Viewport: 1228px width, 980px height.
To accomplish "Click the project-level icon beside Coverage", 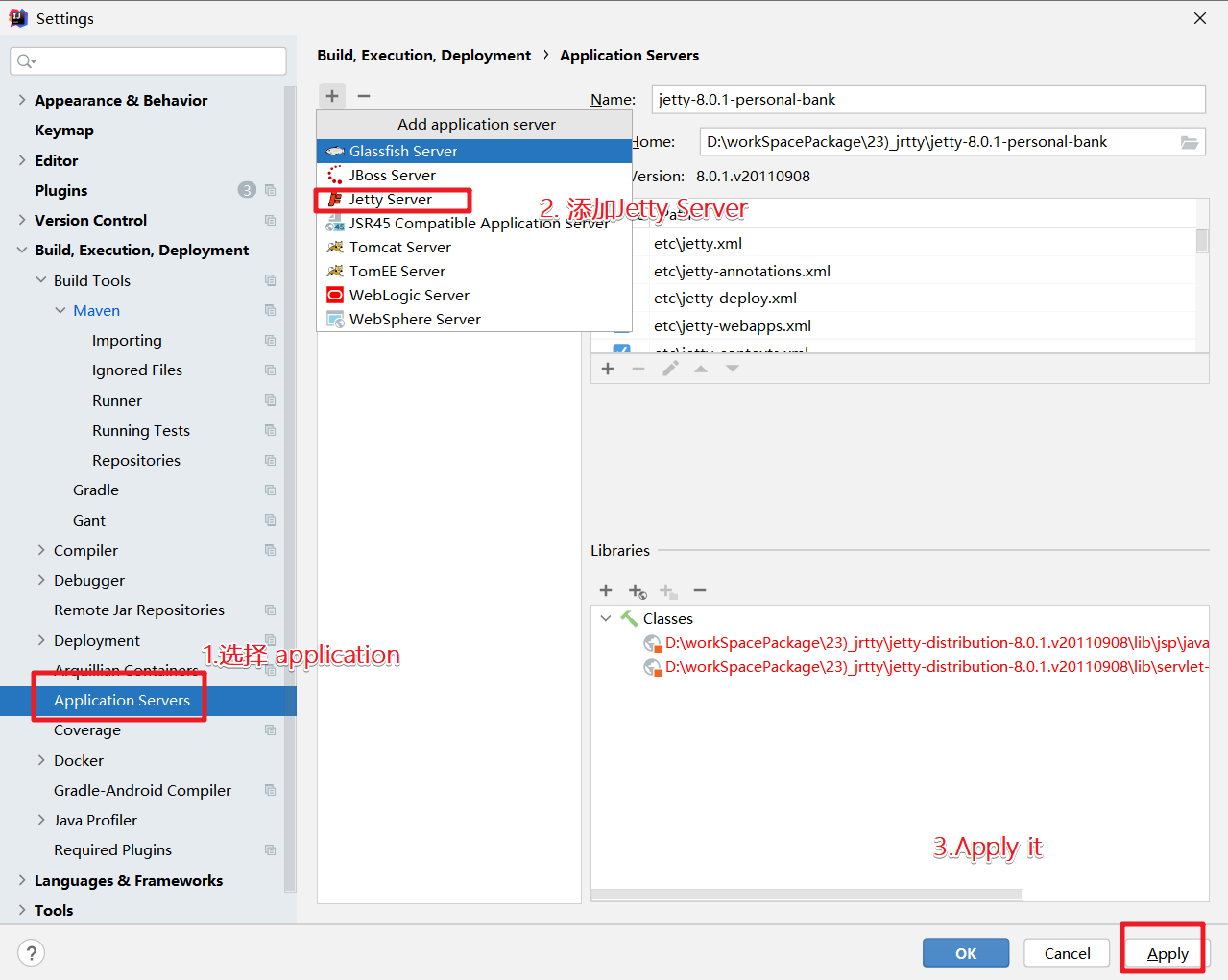I will (270, 729).
